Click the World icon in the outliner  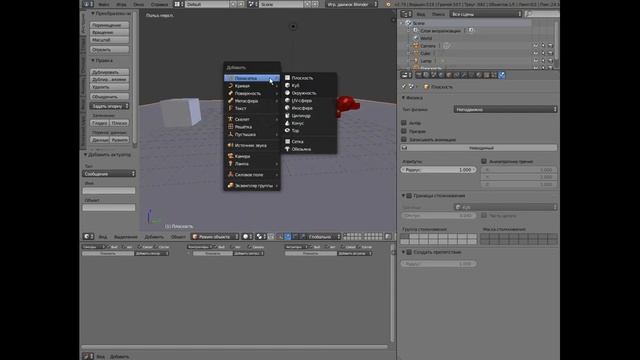(416, 38)
